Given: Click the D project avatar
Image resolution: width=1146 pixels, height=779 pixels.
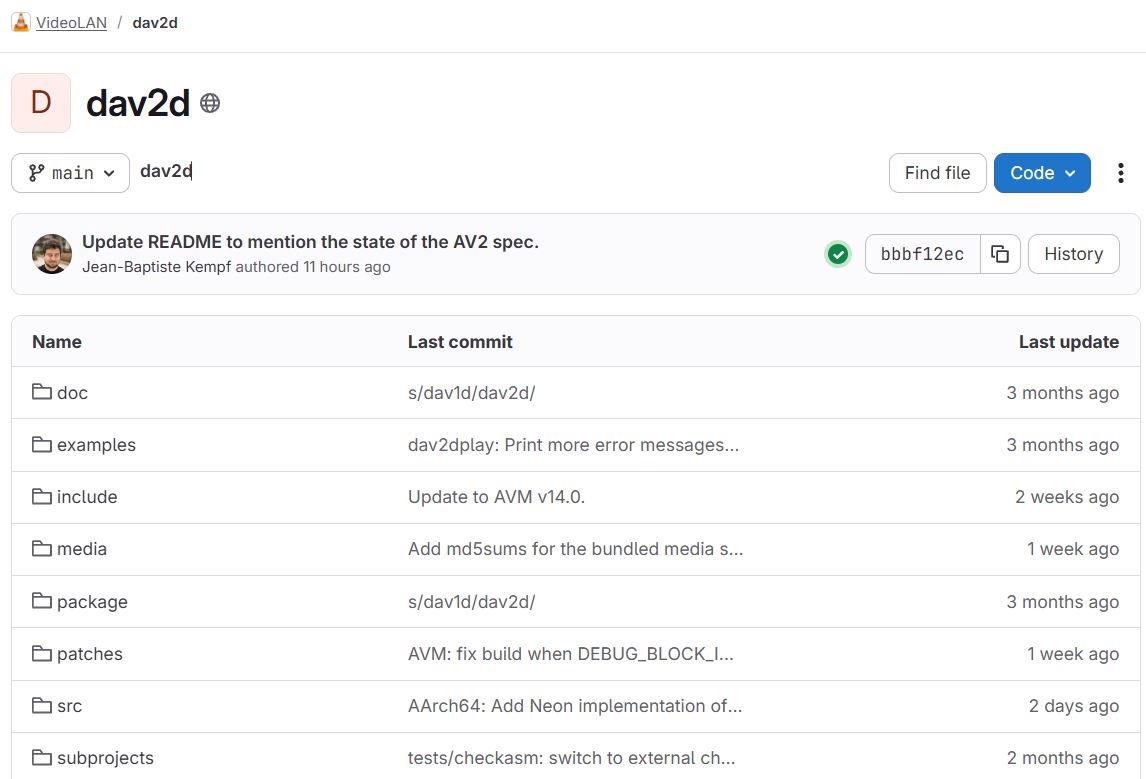Looking at the screenshot, I should (x=41, y=103).
